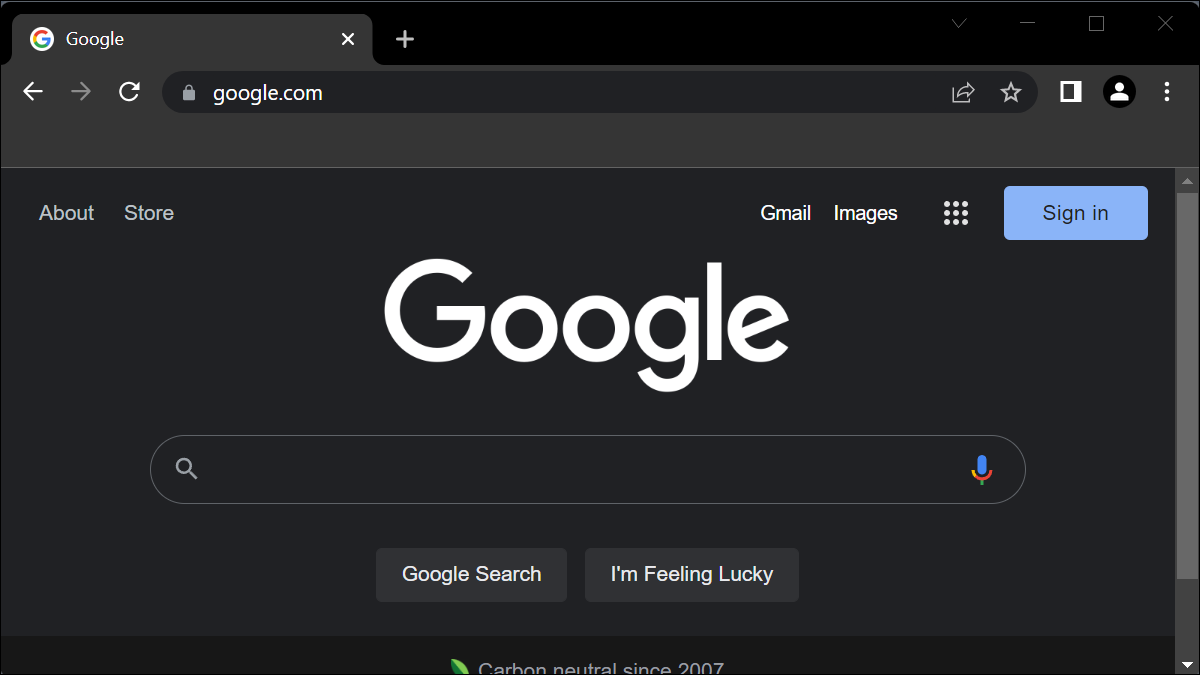Expand the tab search chevron in title bar
Image resolution: width=1200 pixels, height=675 pixels.
959,24
